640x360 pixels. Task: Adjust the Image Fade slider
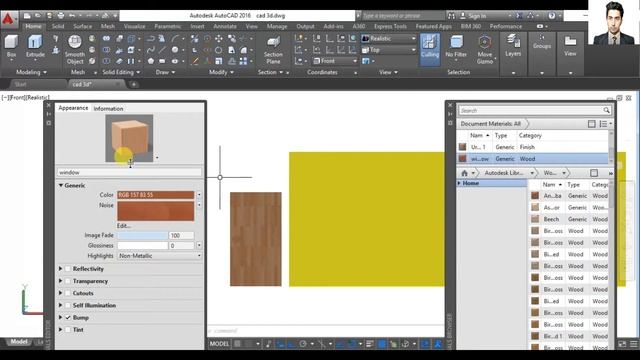point(142,235)
